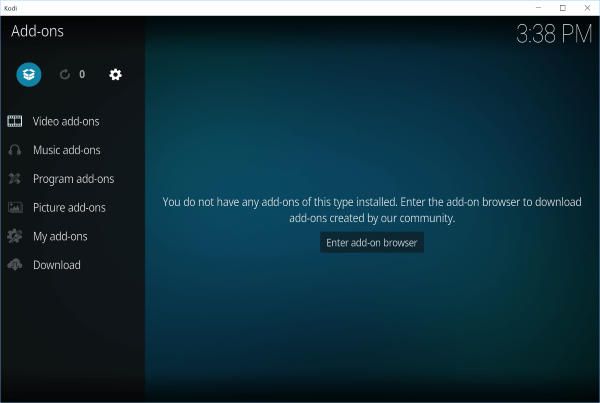This screenshot has width=600, height=403.
Task: Click the film strip icon for Video add-ons
Action: pyautogui.click(x=15, y=121)
